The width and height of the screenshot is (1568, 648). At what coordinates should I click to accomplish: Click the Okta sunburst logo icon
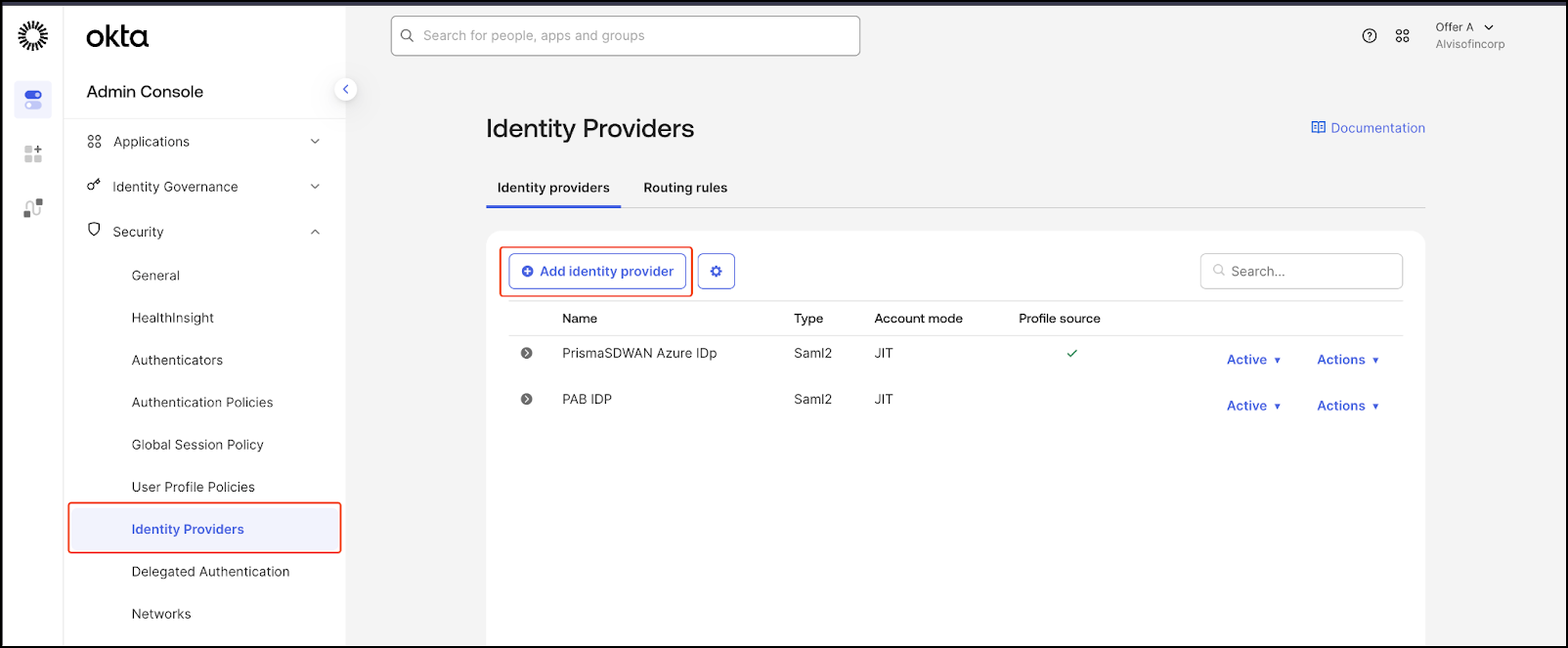[32, 36]
